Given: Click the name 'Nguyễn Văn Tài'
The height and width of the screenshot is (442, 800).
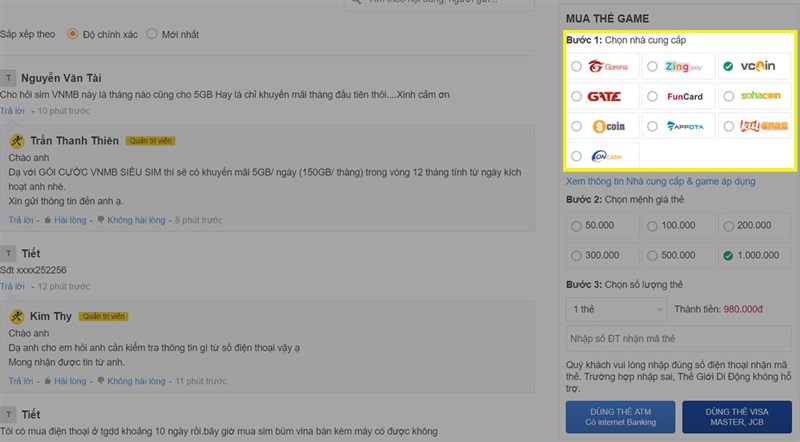Looking at the screenshot, I should pos(61,78).
